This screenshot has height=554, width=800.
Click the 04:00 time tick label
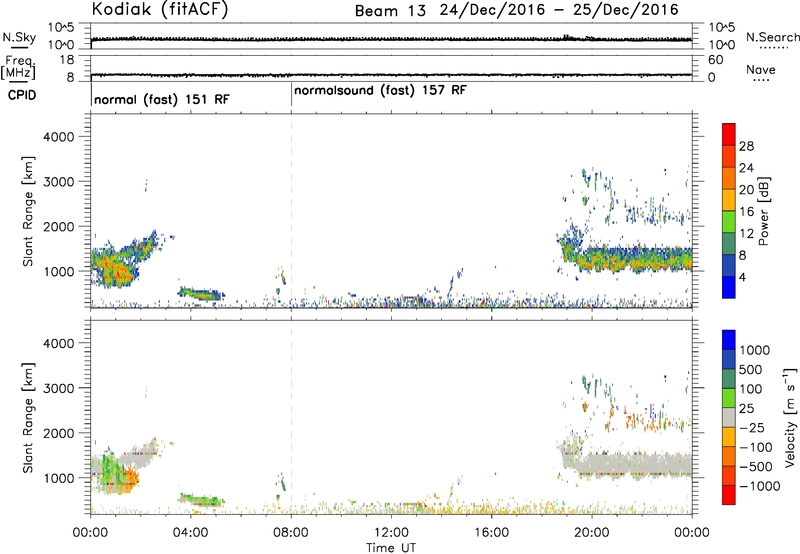[x=190, y=533]
